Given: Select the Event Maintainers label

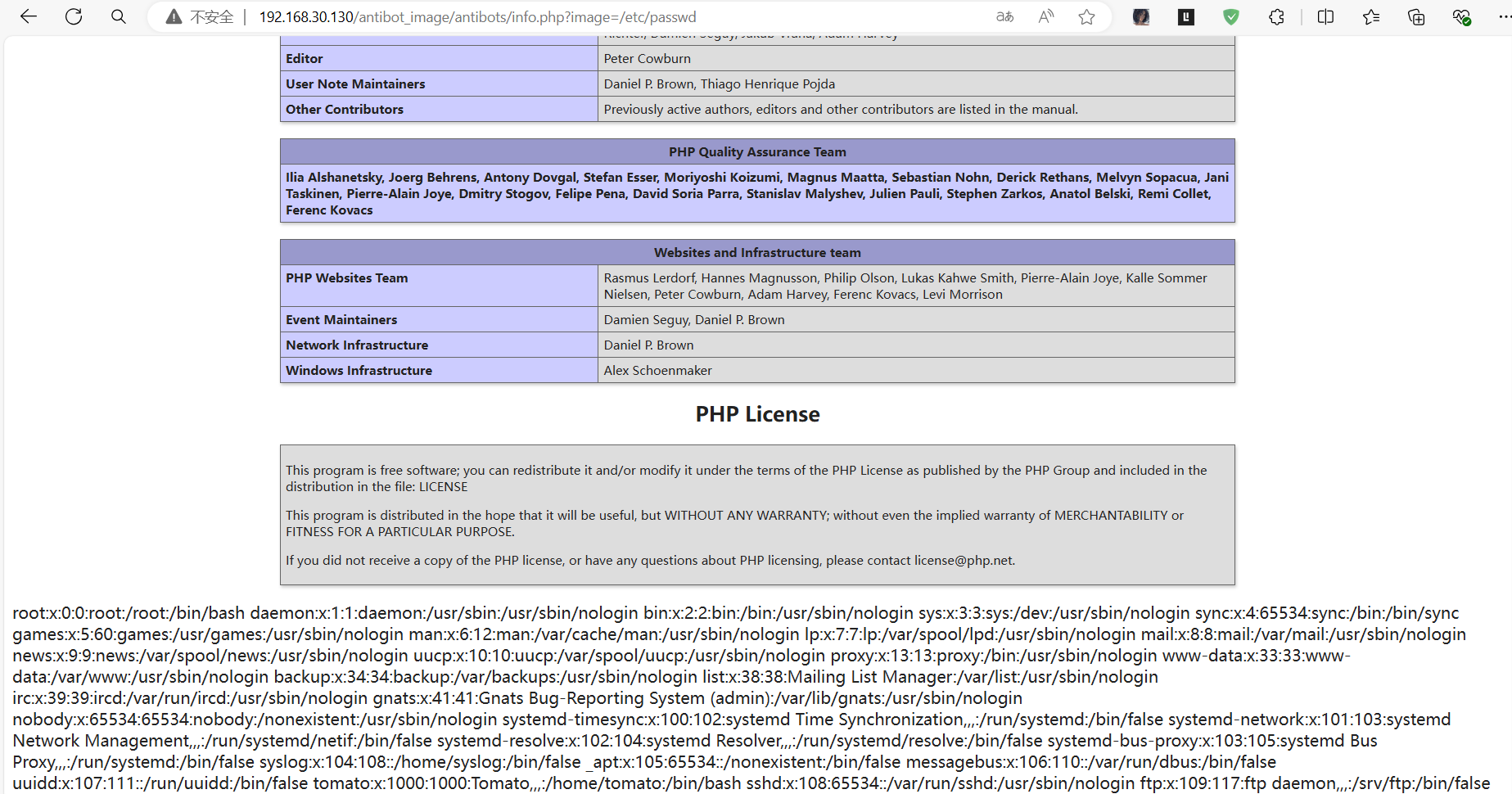Looking at the screenshot, I should [341, 320].
